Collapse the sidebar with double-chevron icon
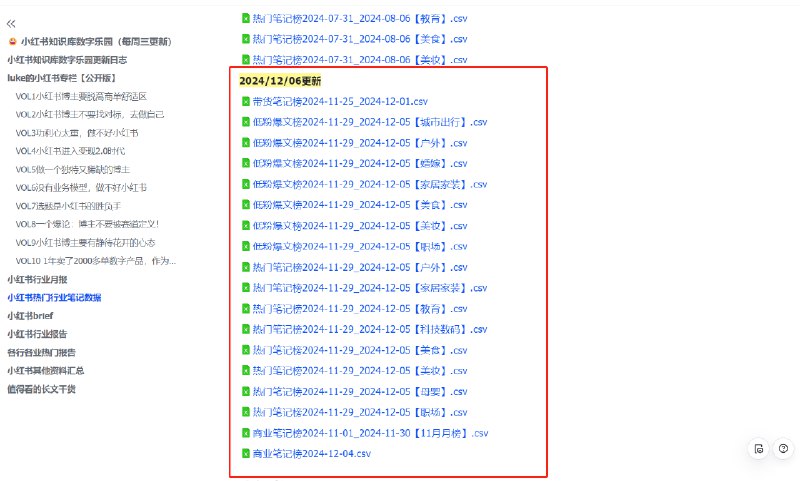This screenshot has width=800, height=481. click(x=11, y=23)
